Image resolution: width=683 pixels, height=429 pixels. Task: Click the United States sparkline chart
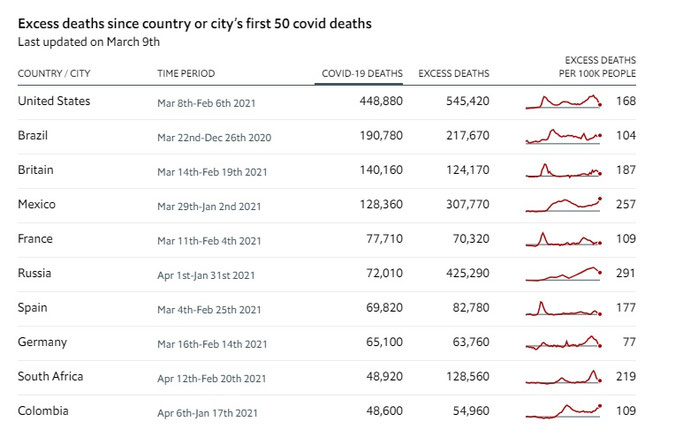pos(564,101)
